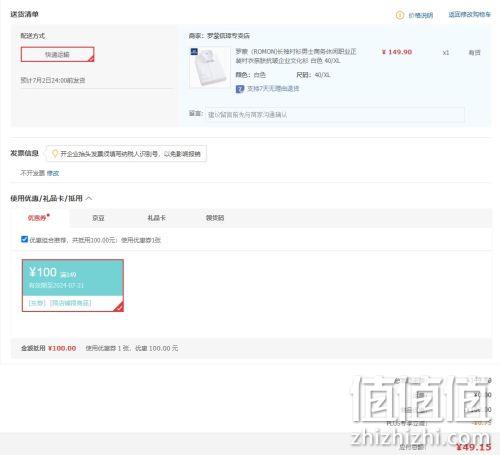Toggle the ¥100 coupon card
The image size is (500, 455).
(73, 285)
